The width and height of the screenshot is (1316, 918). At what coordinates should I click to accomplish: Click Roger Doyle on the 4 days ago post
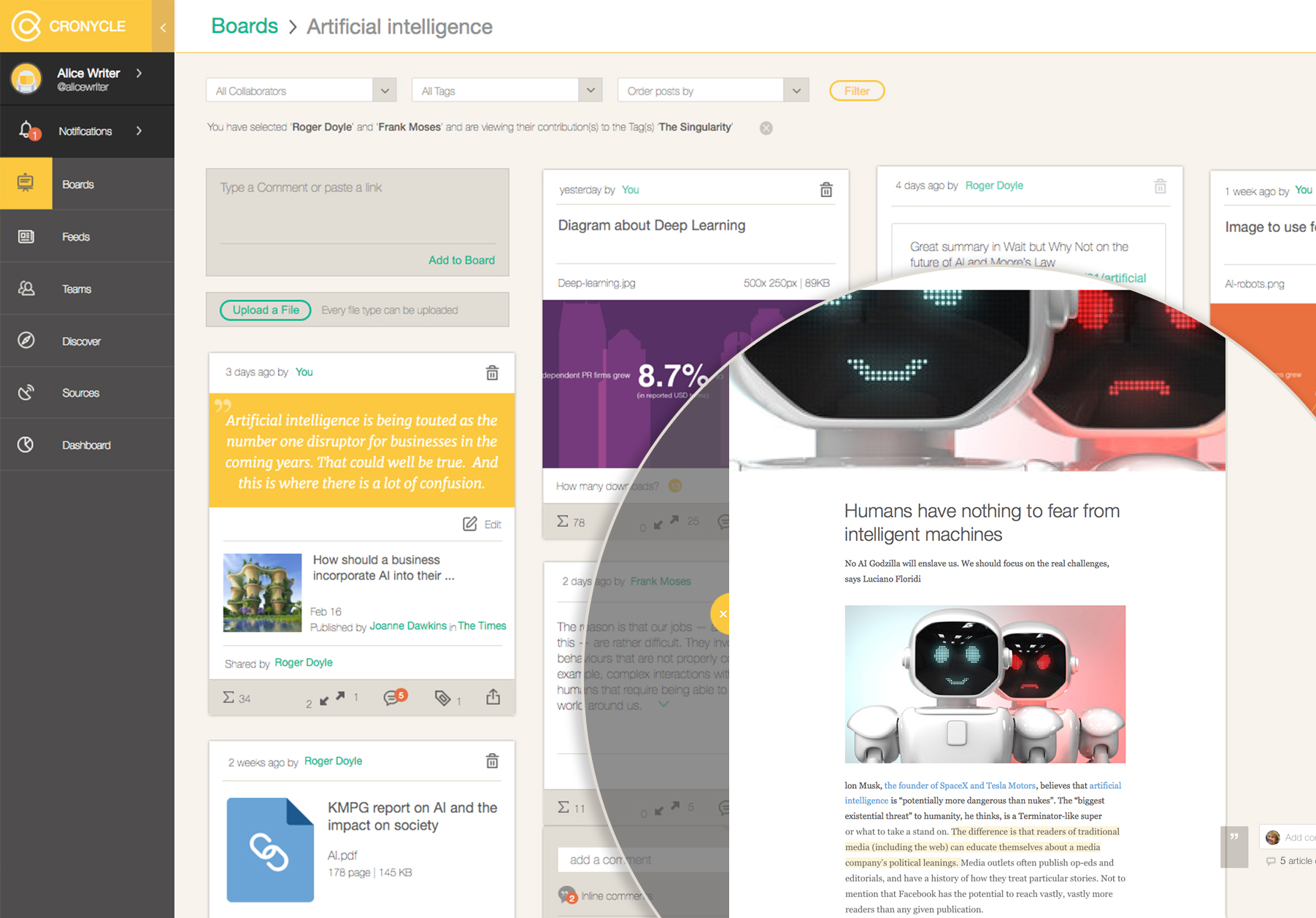(x=994, y=185)
